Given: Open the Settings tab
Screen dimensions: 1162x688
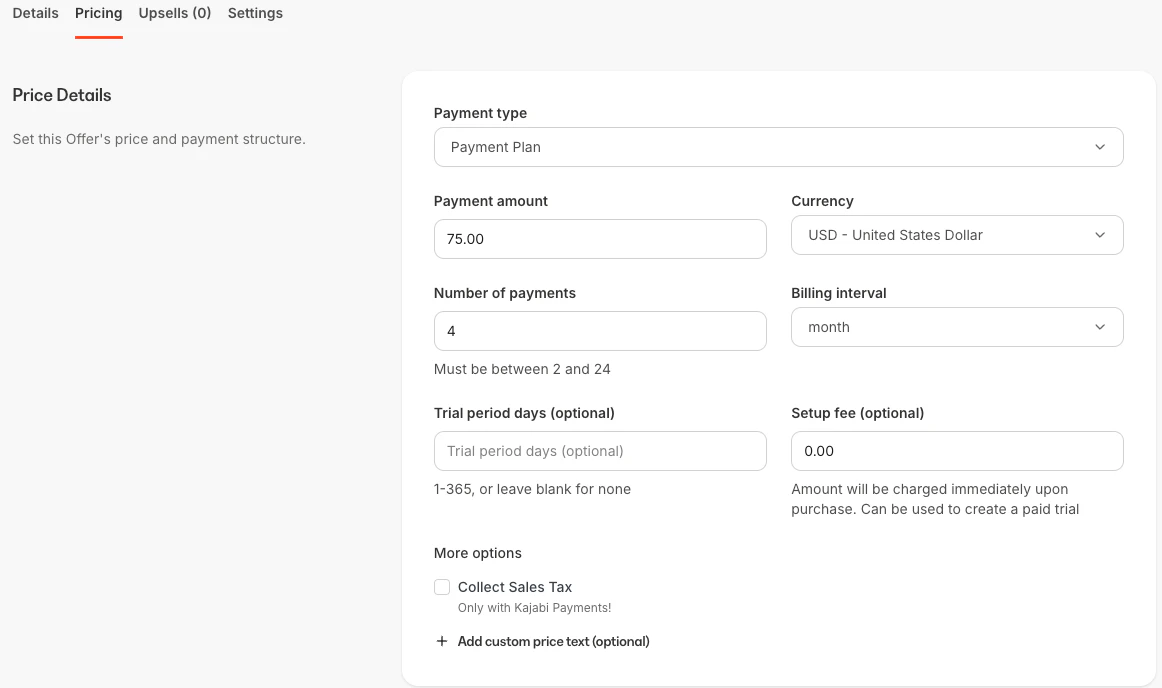Looking at the screenshot, I should [255, 13].
